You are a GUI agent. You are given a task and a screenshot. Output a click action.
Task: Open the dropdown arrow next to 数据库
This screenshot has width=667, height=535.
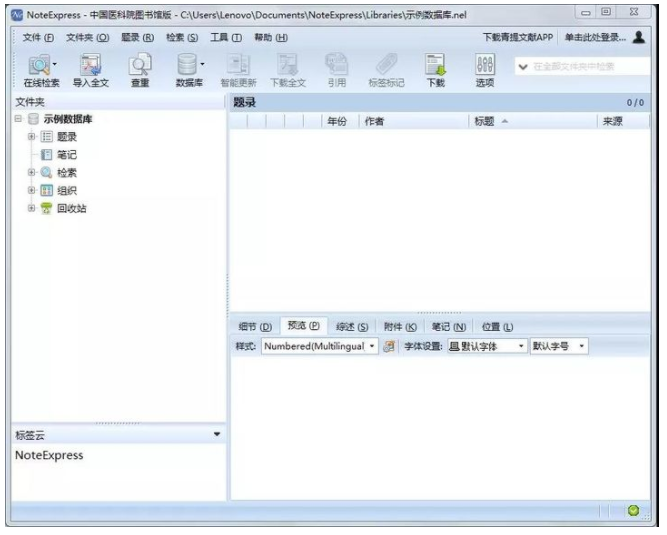click(202, 64)
